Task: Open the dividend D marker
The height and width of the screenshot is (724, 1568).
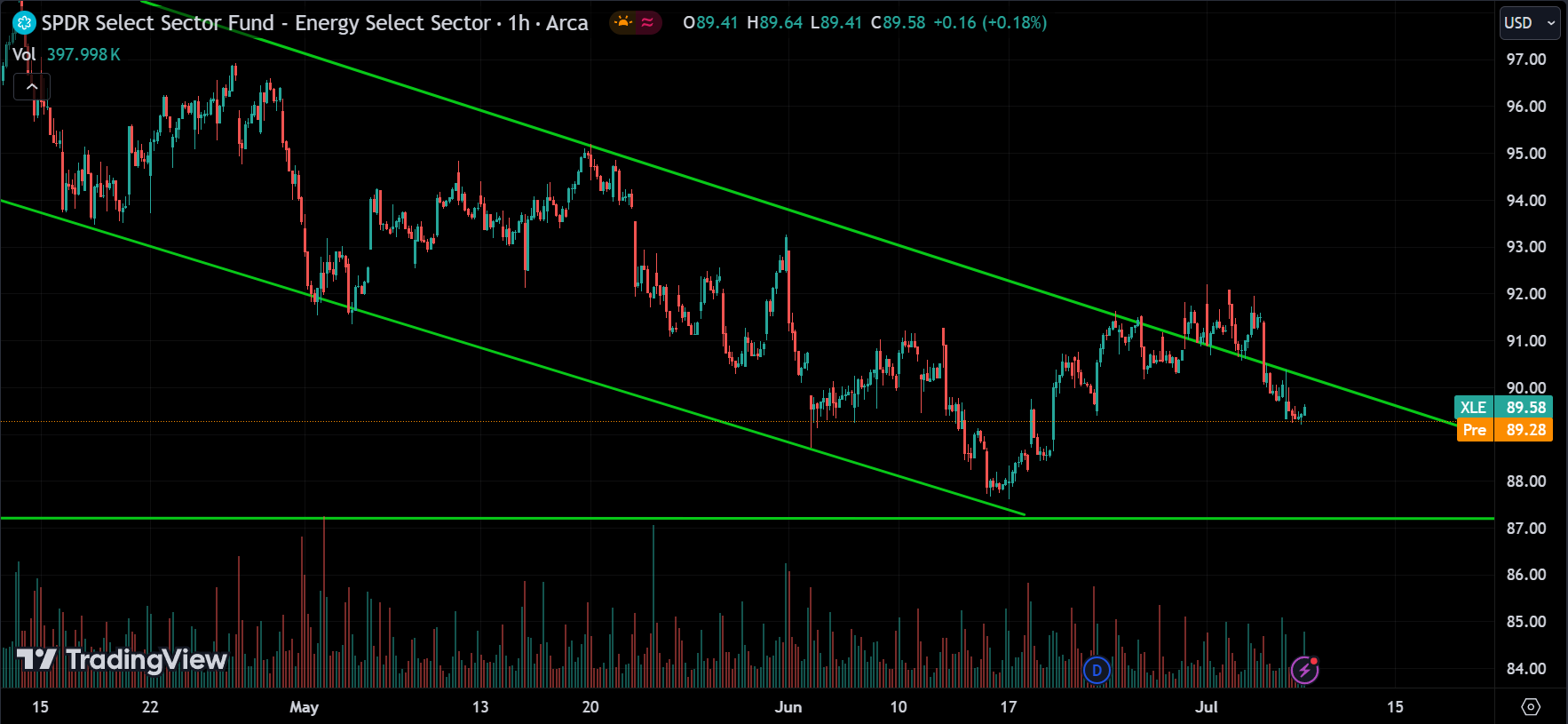Action: click(x=1097, y=670)
